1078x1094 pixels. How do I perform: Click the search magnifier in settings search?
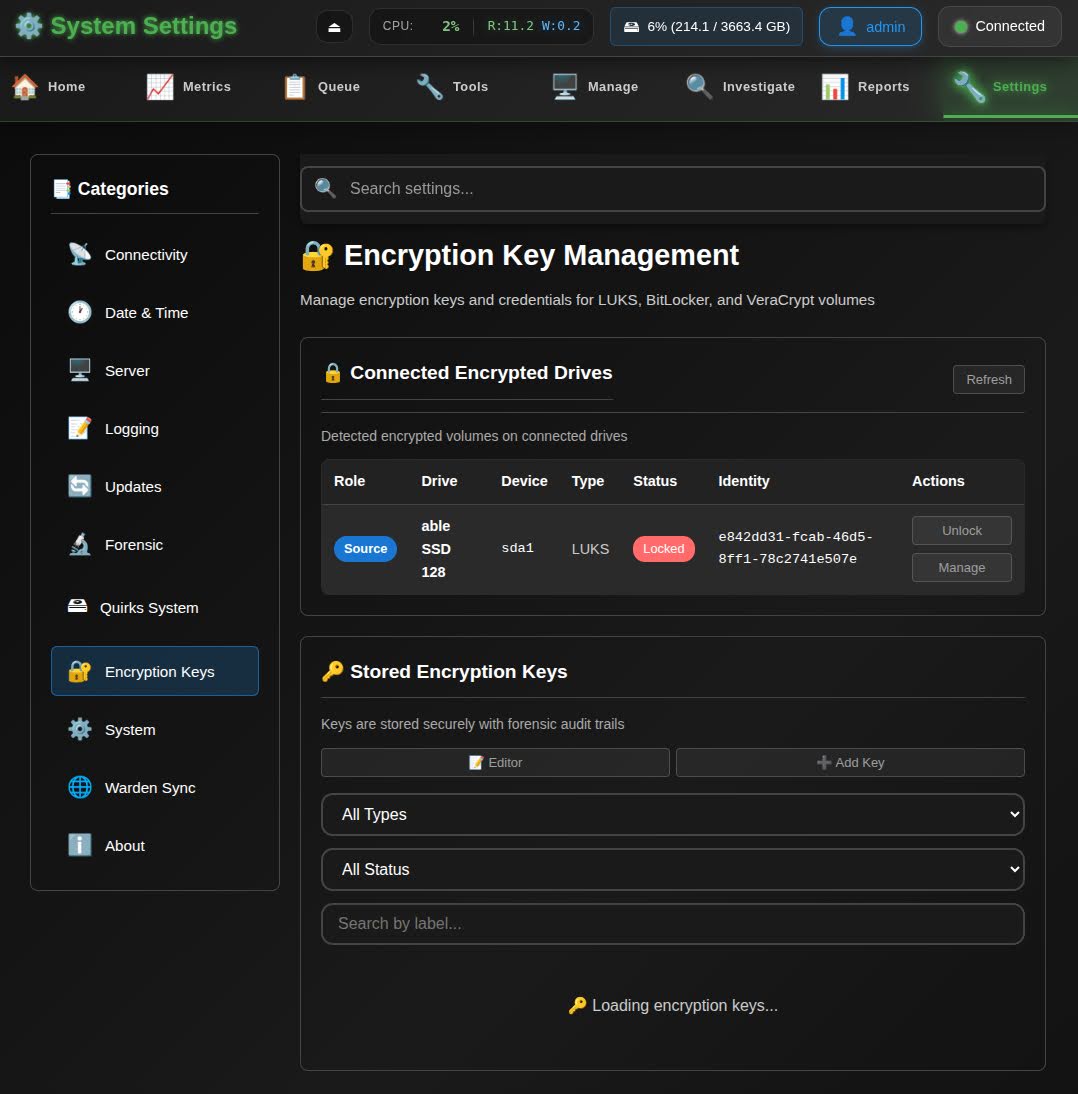click(x=325, y=188)
